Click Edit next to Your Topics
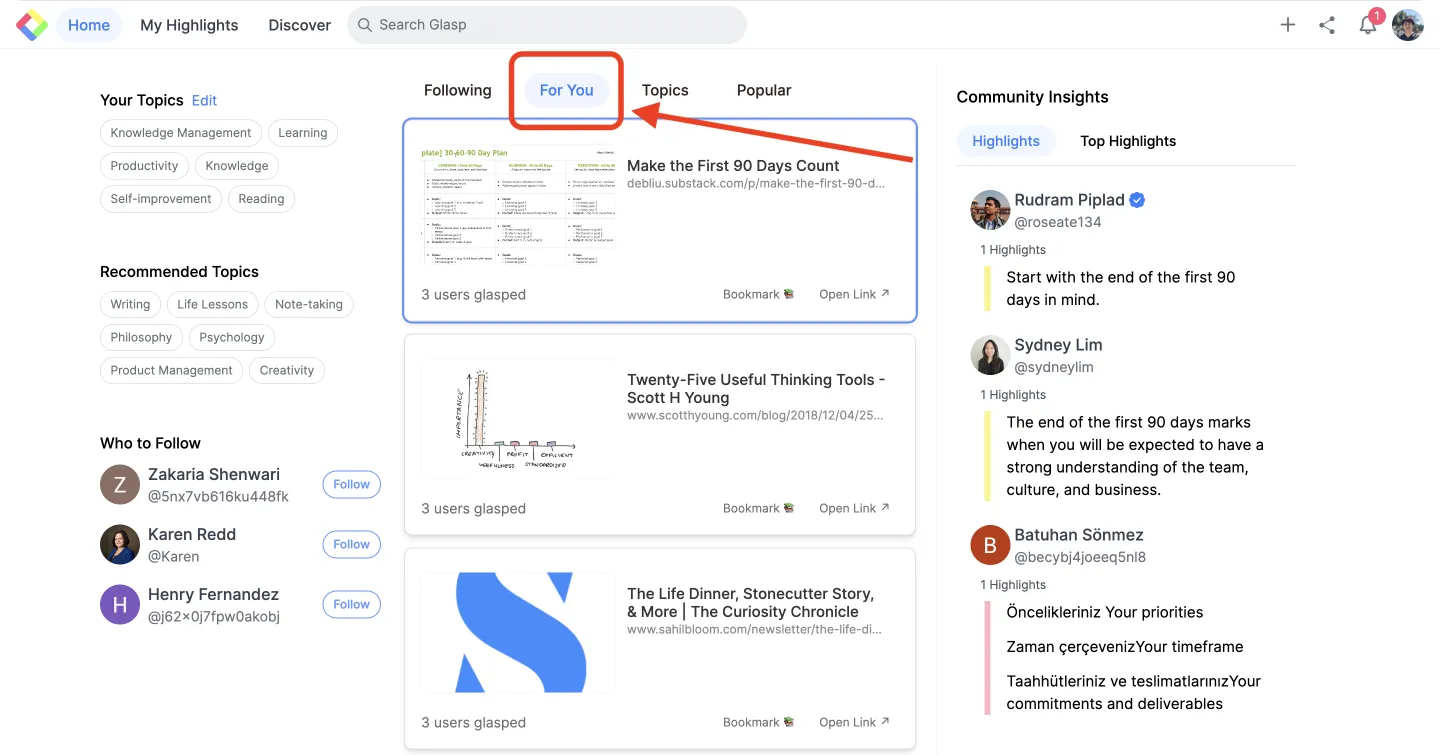 click(x=204, y=100)
